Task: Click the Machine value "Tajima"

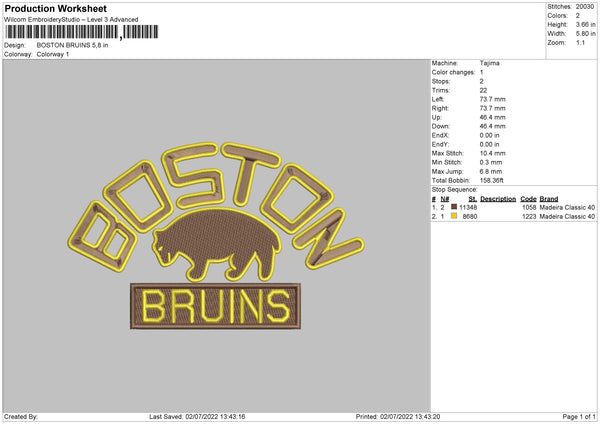Action: point(489,63)
